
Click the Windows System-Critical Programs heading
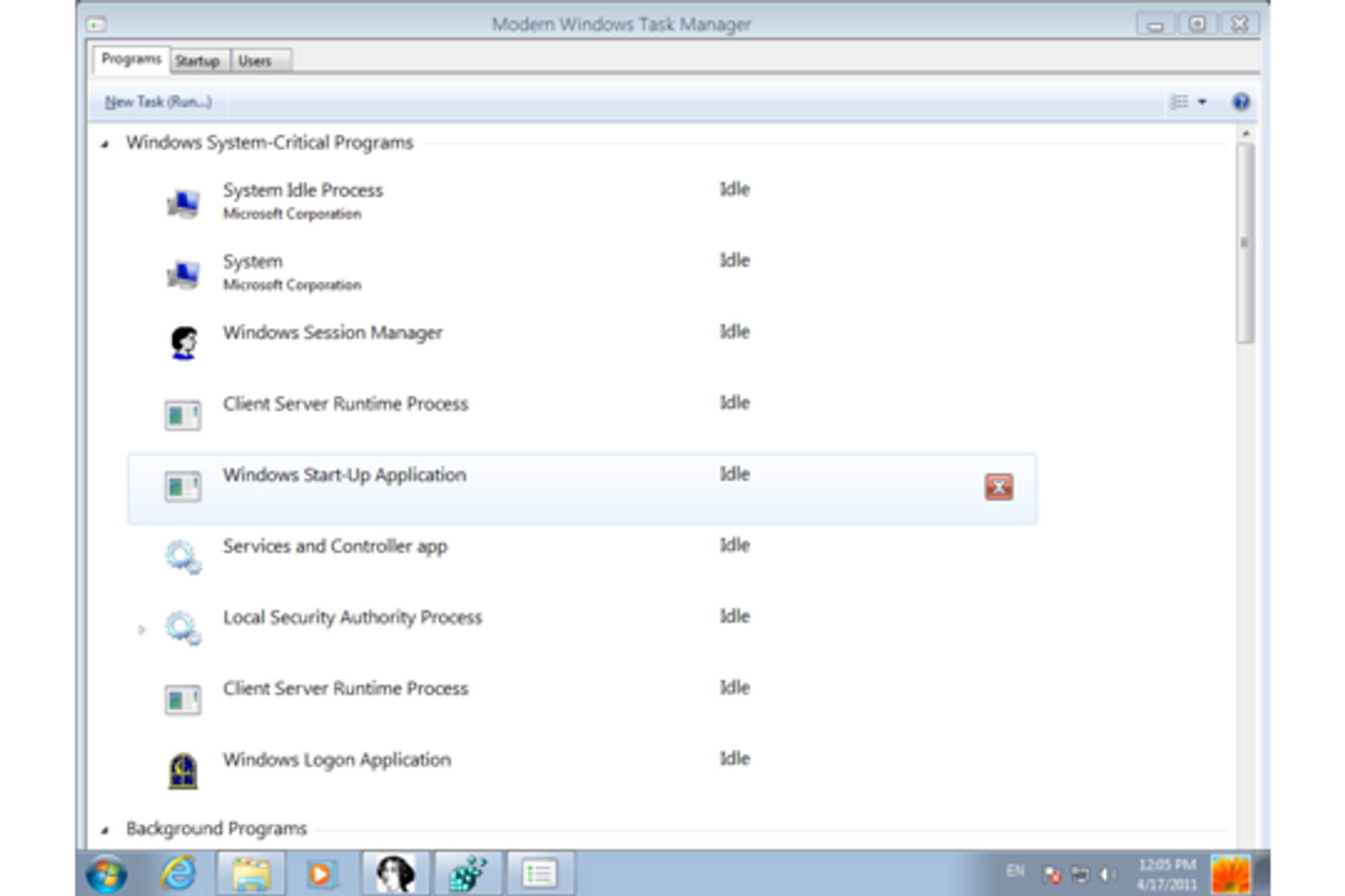pos(270,142)
